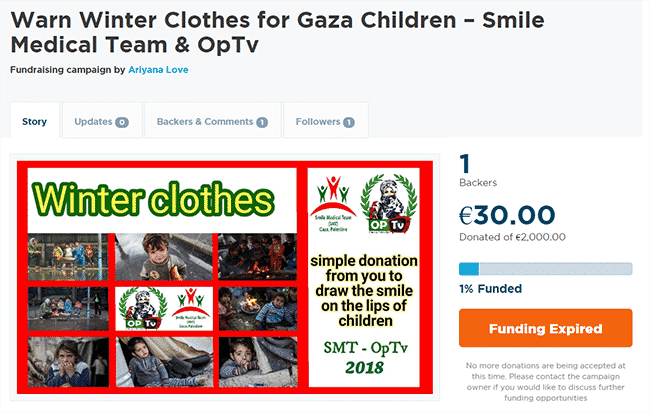Screen dimensions: 650x413
Task: Click the 1 Backers counter
Action: pos(478,170)
